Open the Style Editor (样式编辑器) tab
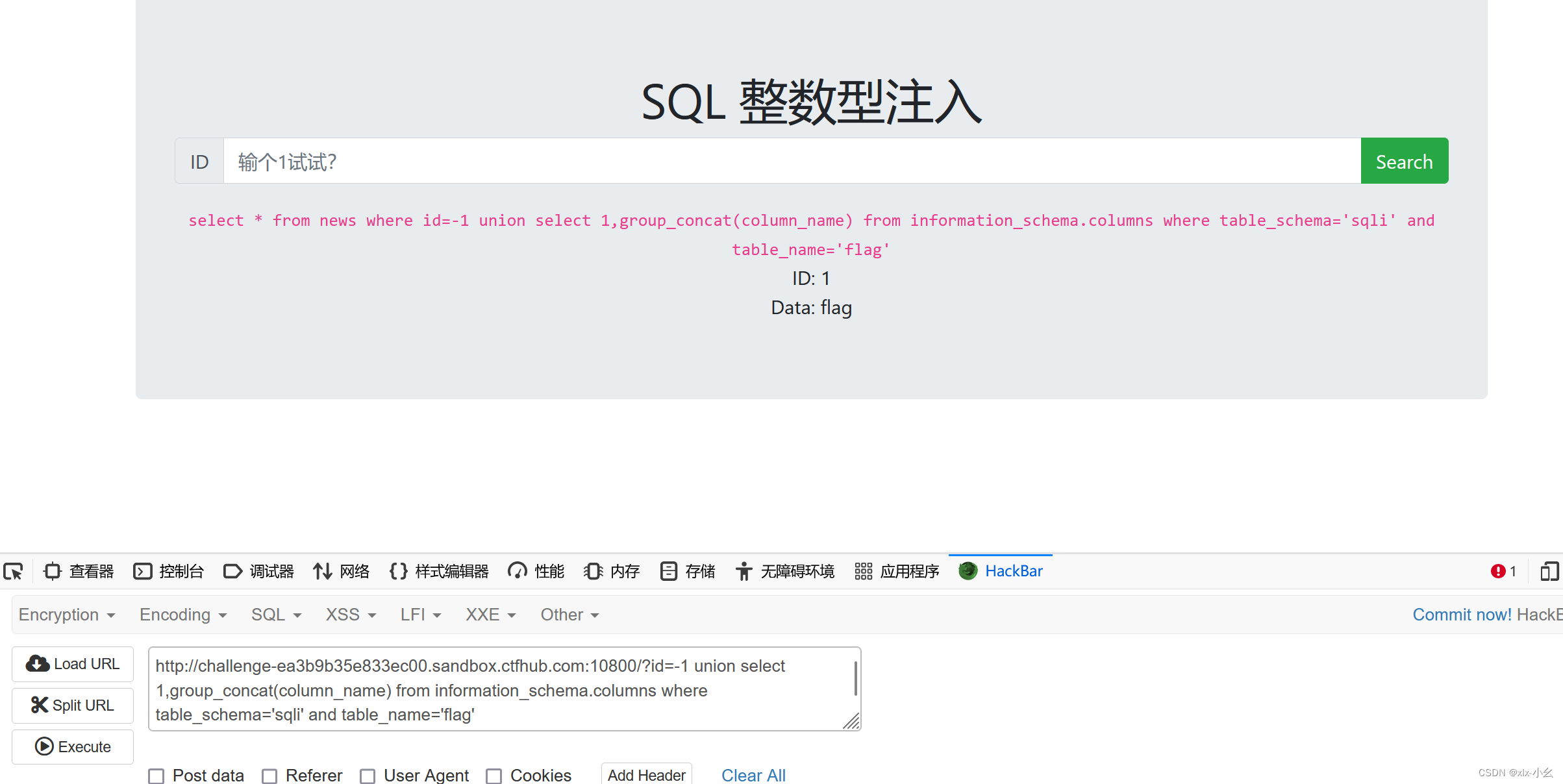The height and width of the screenshot is (784, 1563). point(439,571)
